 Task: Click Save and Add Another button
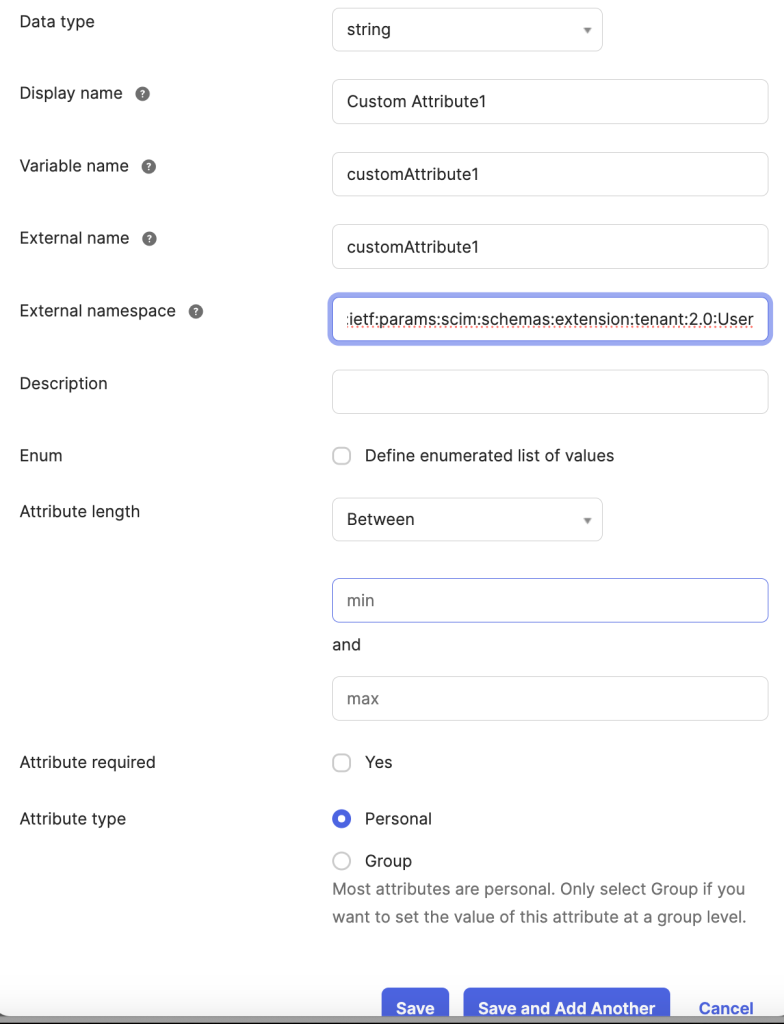(566, 1006)
